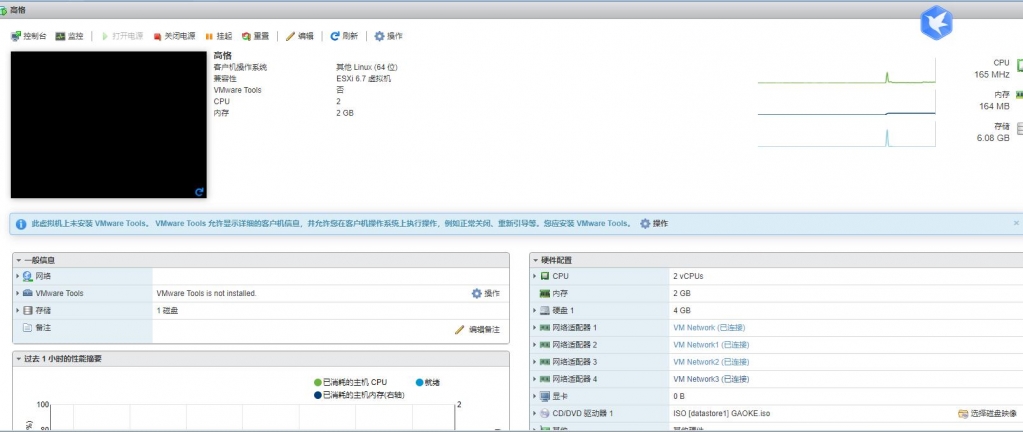The image size is (1023, 432).
Task: Open 操作 gear in VMware Tools row
Action: tap(485, 294)
